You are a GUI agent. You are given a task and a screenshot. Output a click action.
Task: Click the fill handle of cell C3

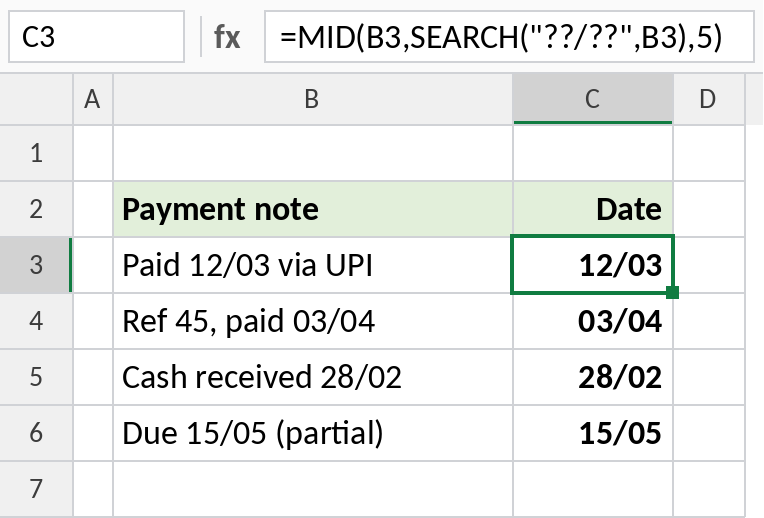(x=672, y=292)
